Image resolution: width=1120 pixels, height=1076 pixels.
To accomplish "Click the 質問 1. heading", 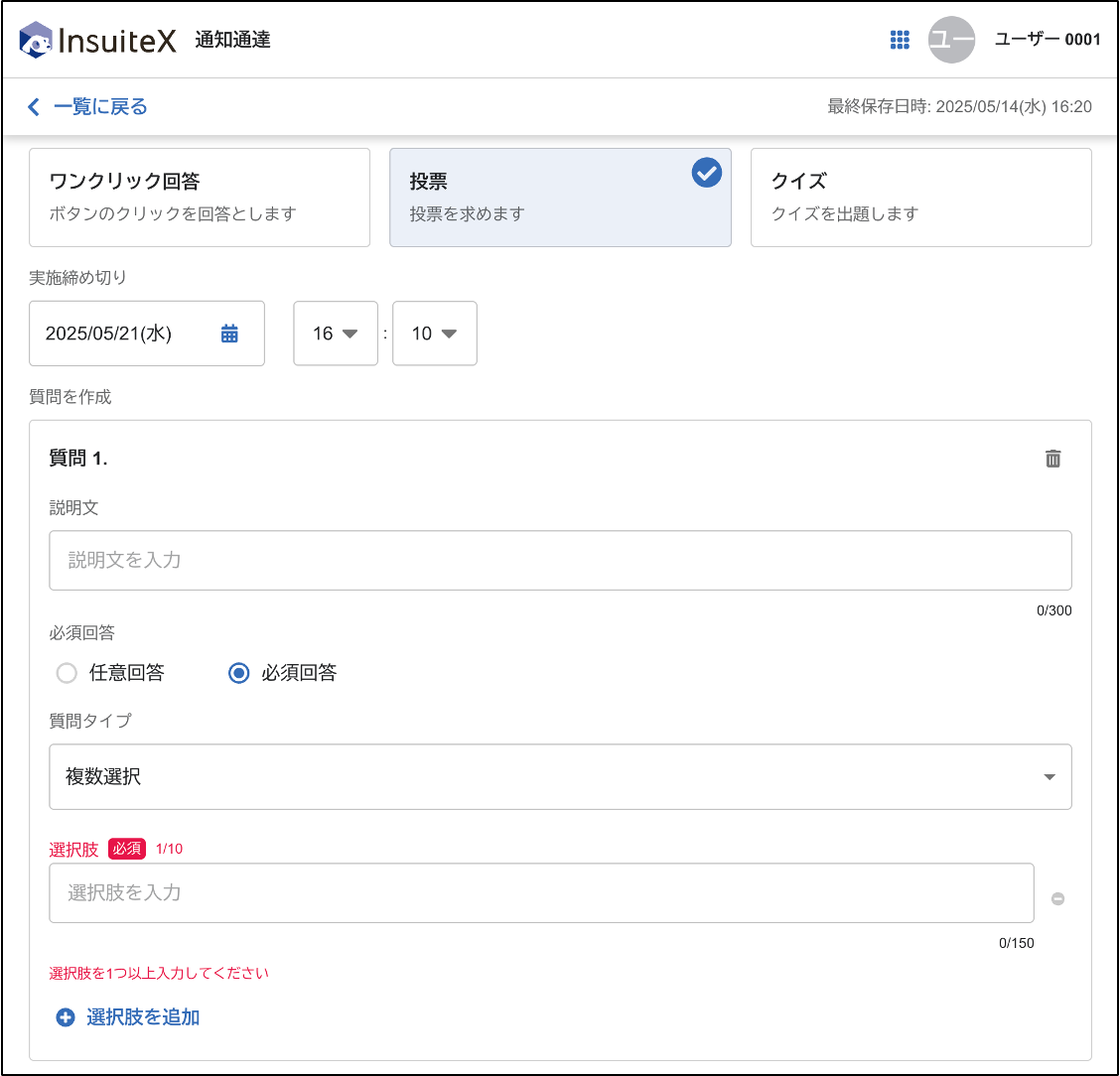I will (77, 459).
